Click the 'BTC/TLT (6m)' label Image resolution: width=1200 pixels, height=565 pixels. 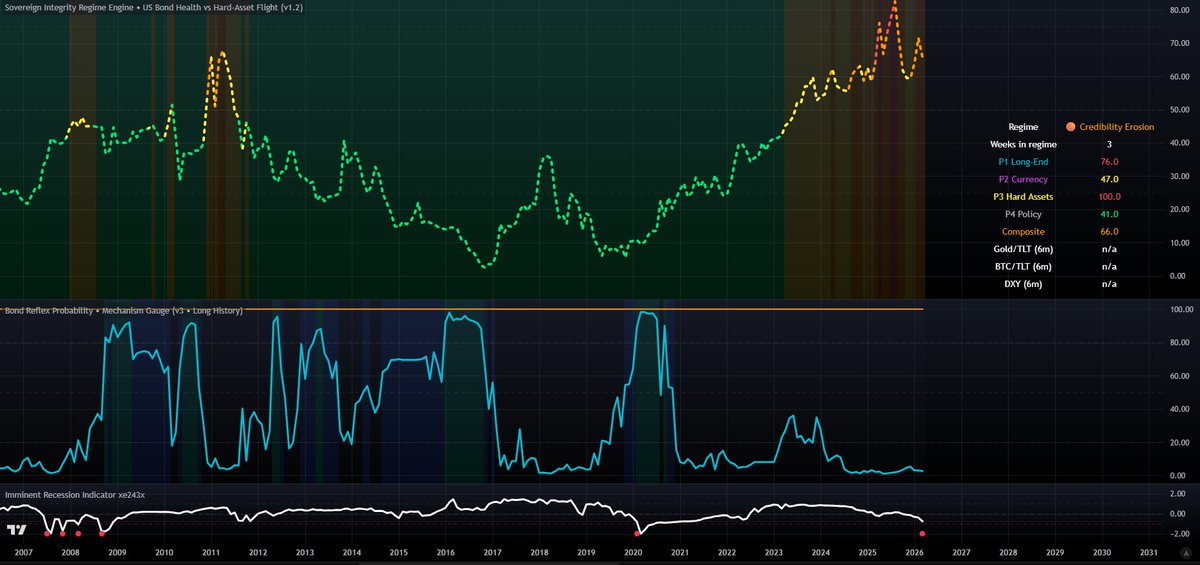click(1021, 267)
